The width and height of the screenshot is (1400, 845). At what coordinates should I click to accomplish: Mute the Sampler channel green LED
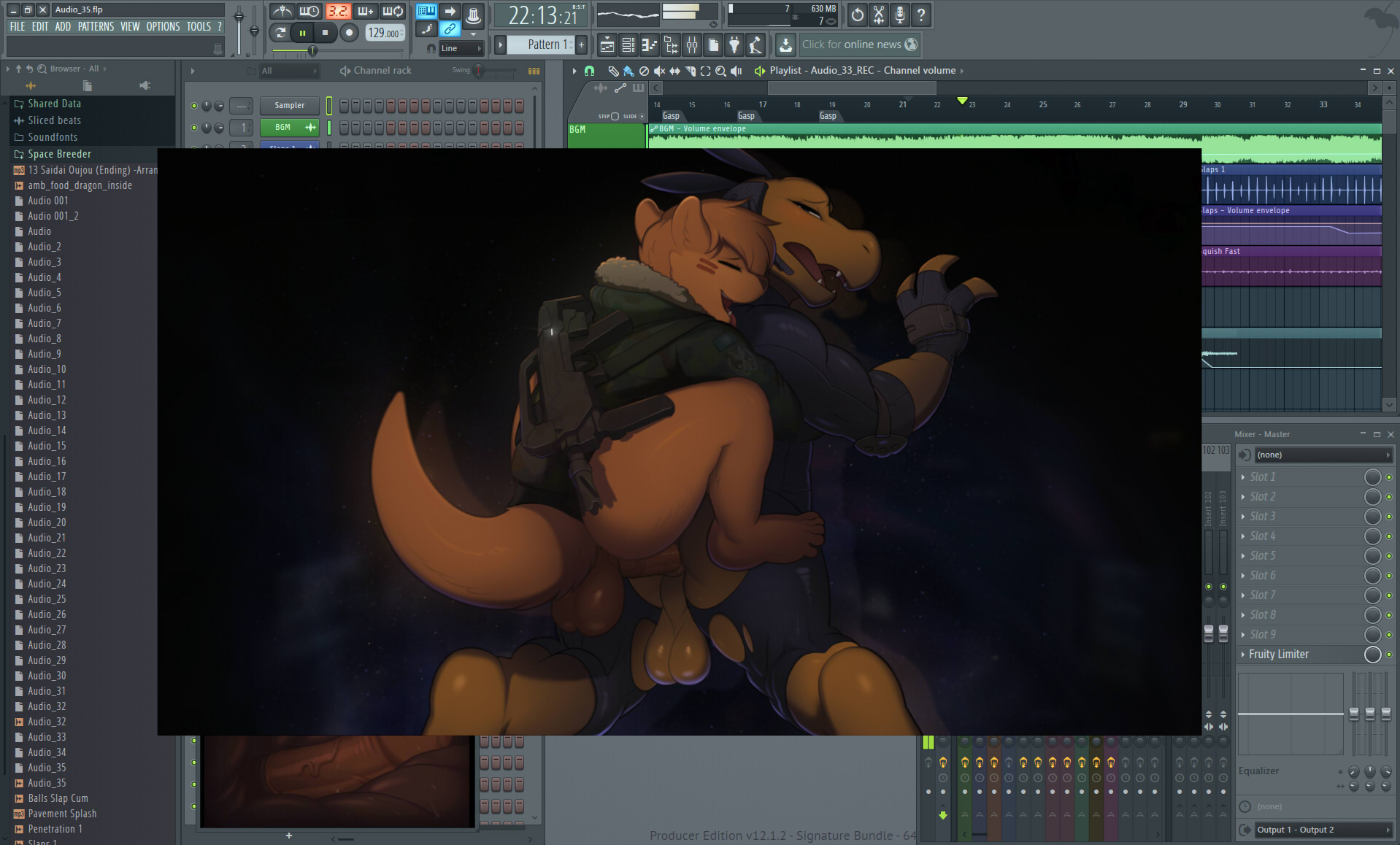click(194, 106)
